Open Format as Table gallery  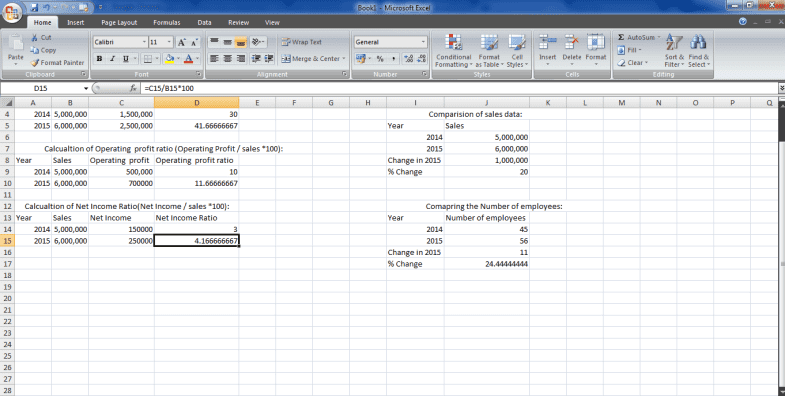pos(489,51)
